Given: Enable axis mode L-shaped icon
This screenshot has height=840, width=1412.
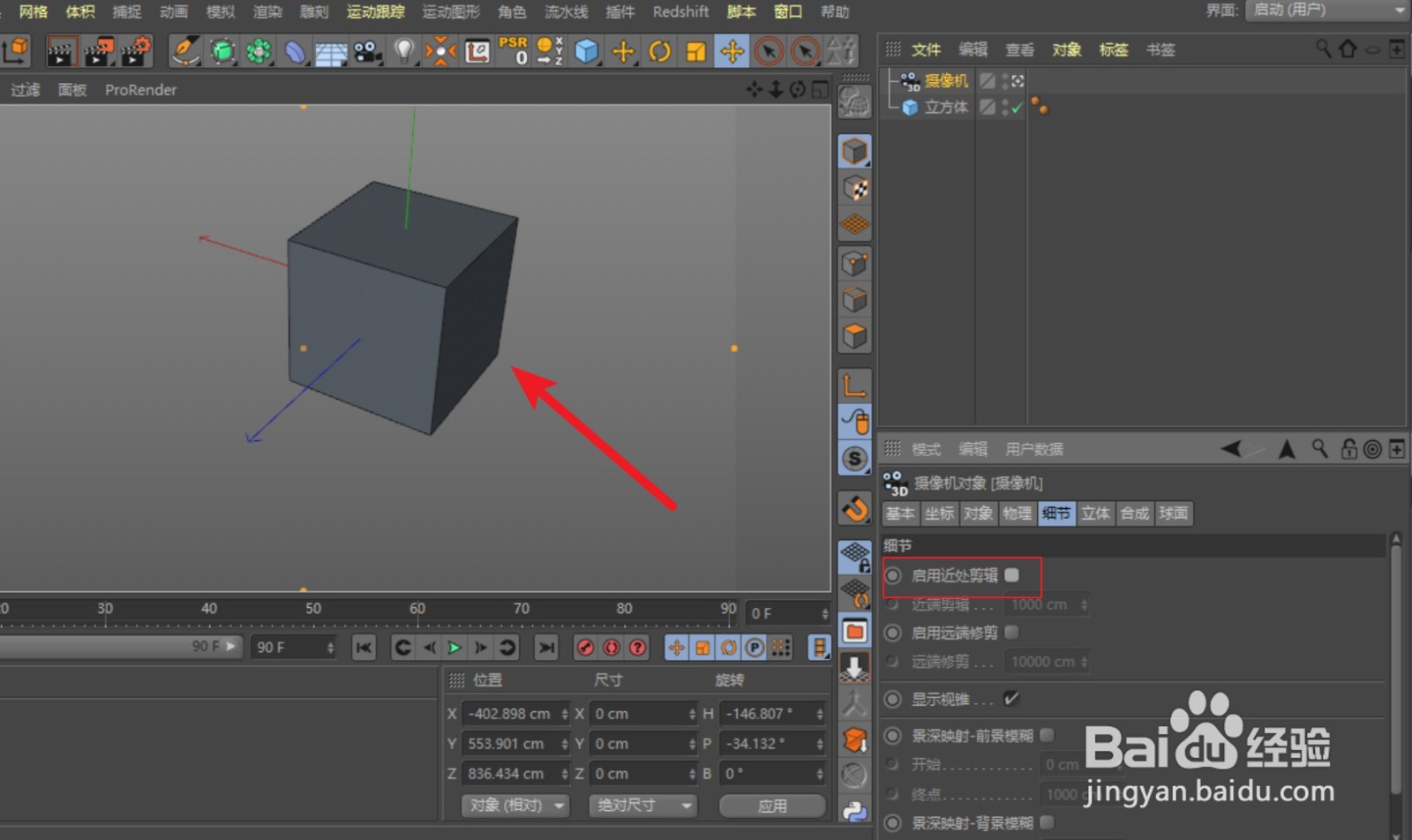Looking at the screenshot, I should 854,385.
